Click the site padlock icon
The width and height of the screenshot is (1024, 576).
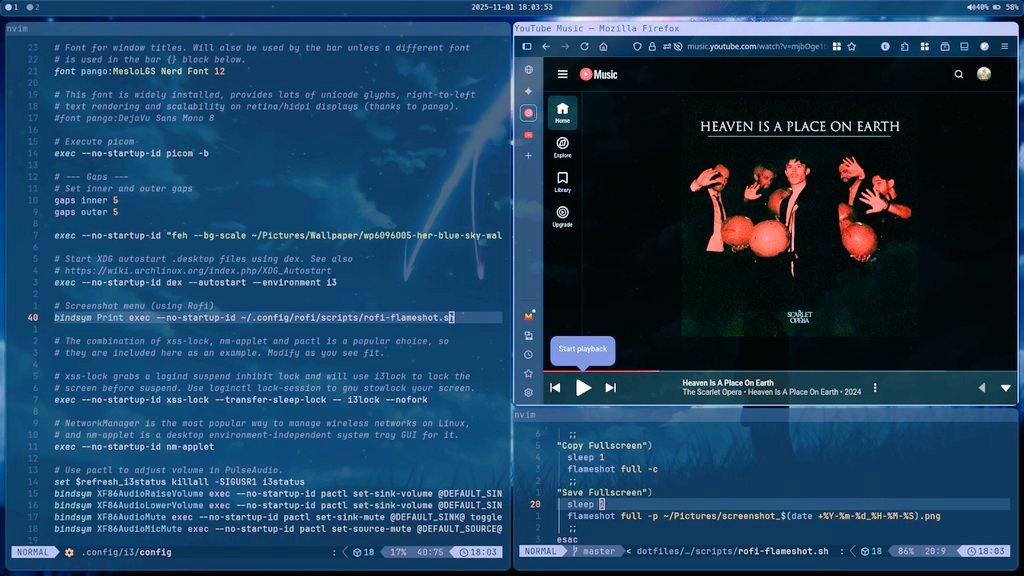point(652,46)
